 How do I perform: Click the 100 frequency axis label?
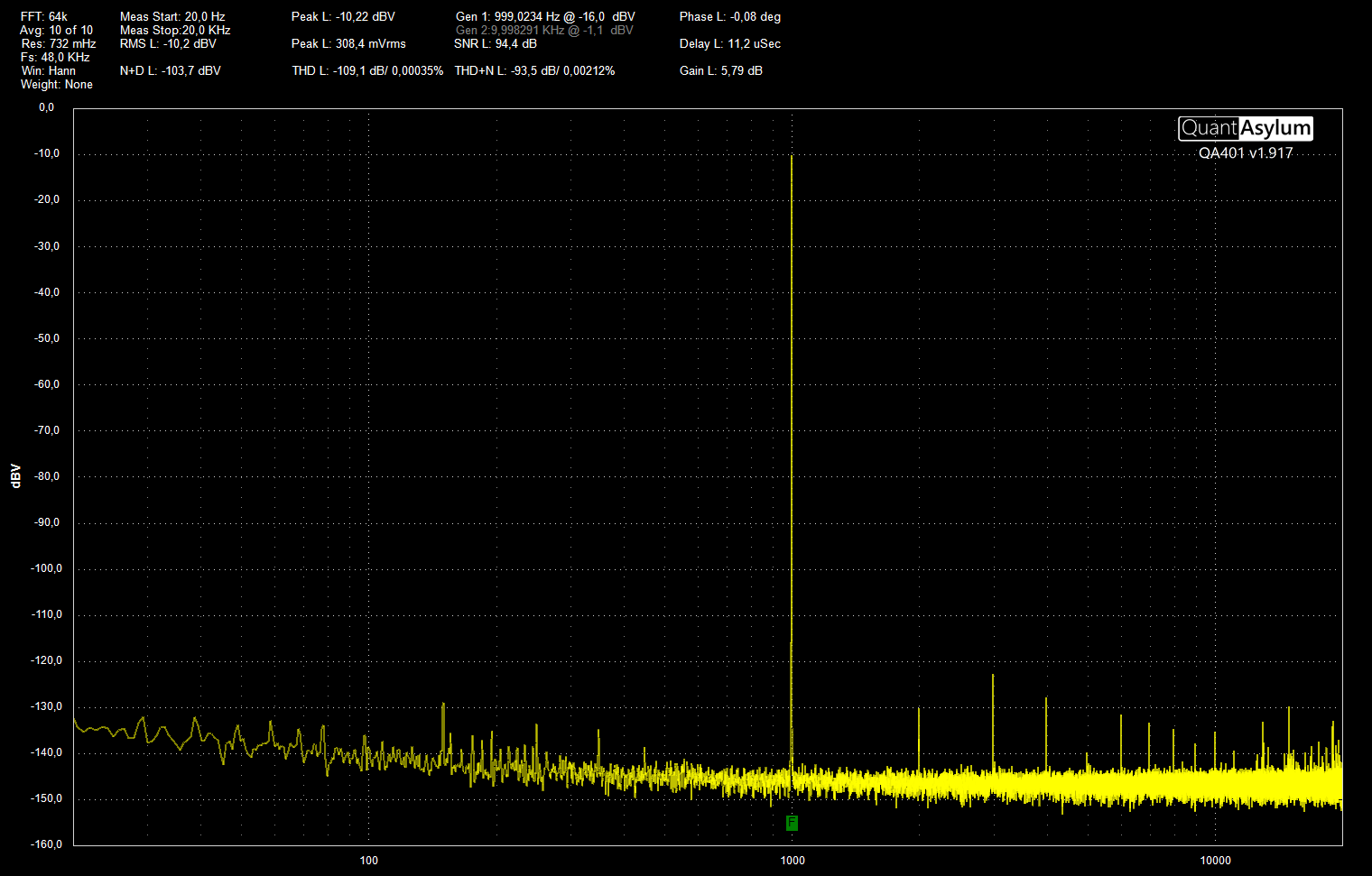click(369, 861)
